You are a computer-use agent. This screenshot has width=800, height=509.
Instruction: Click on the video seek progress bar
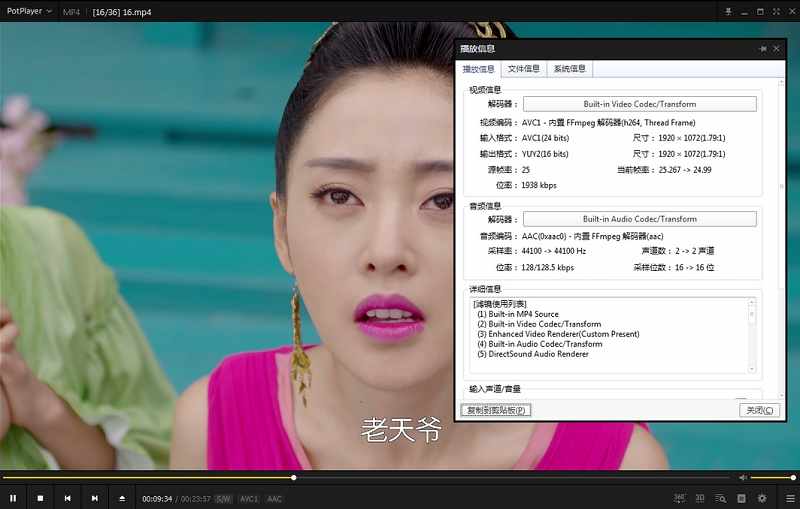400,478
